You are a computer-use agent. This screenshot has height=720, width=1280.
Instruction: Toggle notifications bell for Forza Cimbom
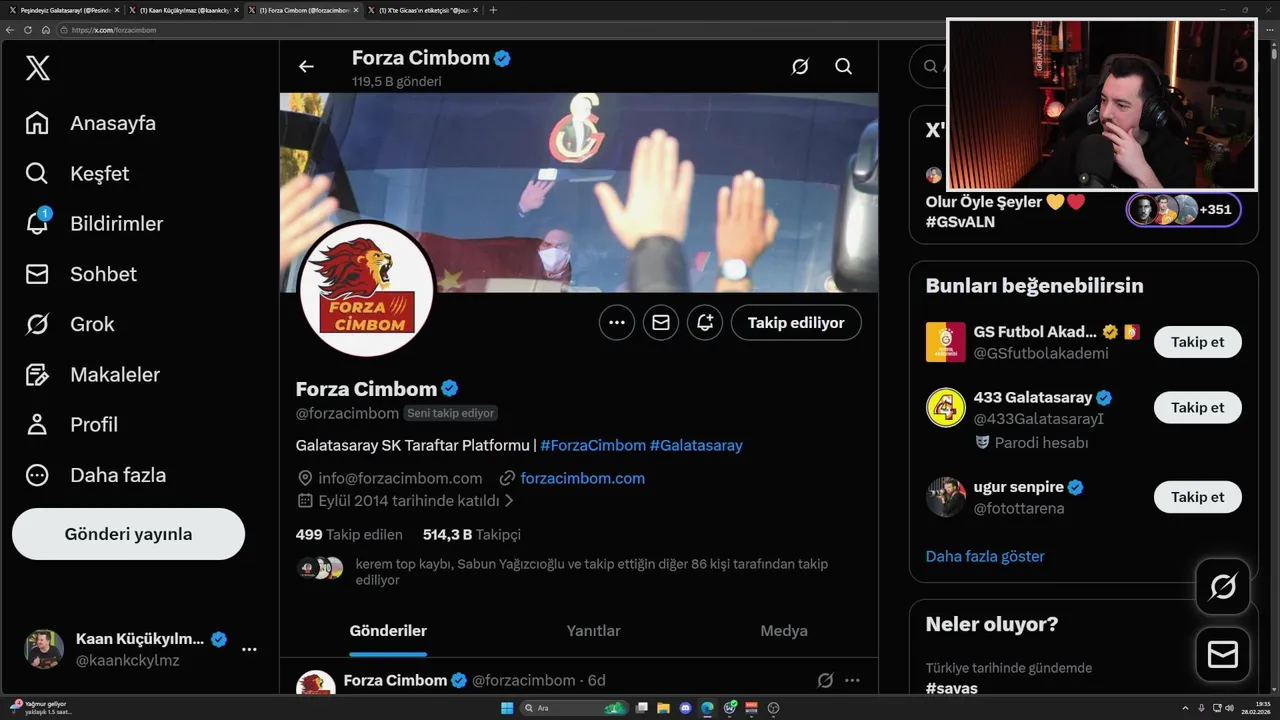point(705,322)
